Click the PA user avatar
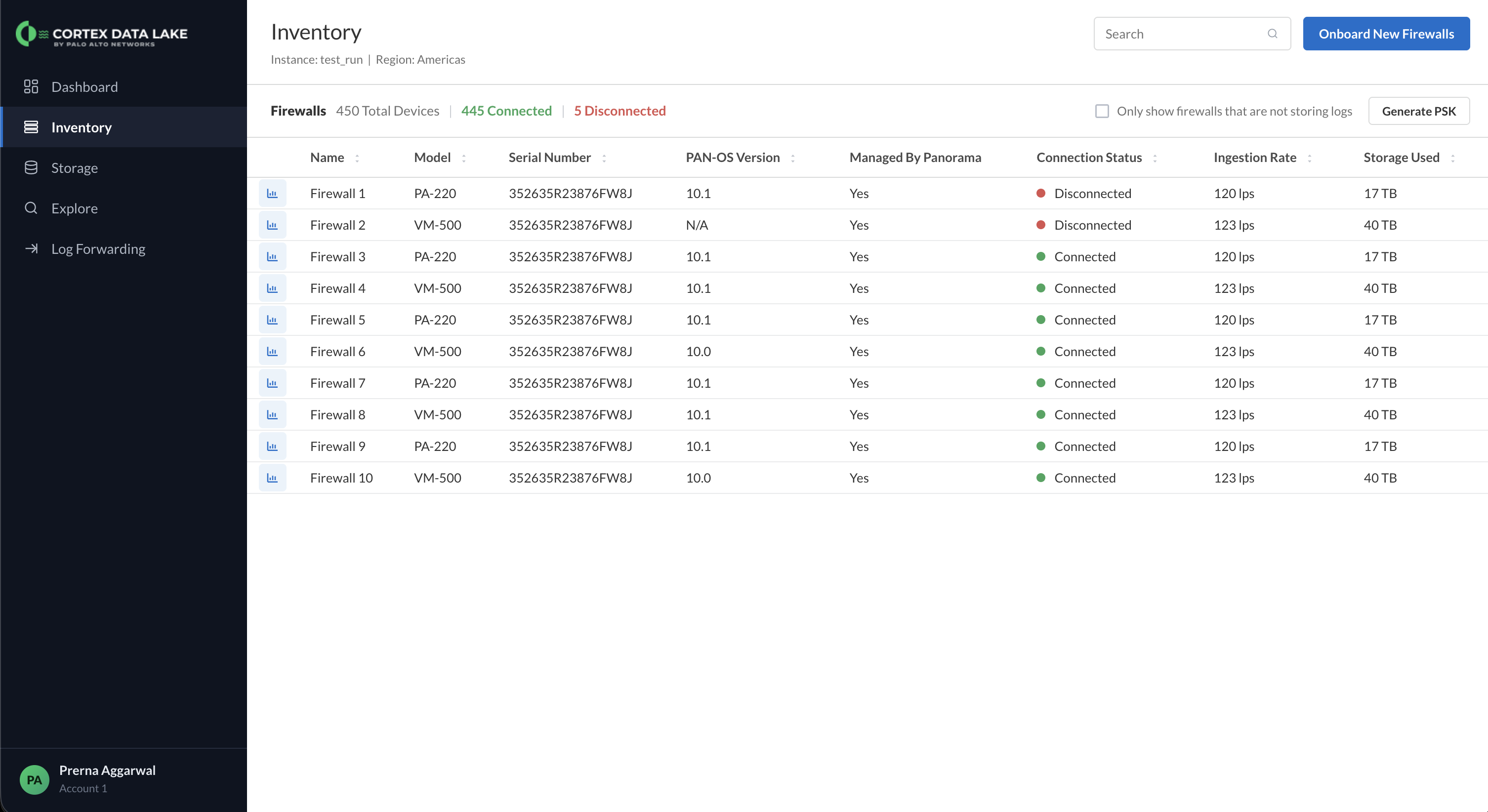The width and height of the screenshot is (1488, 812). click(x=34, y=780)
